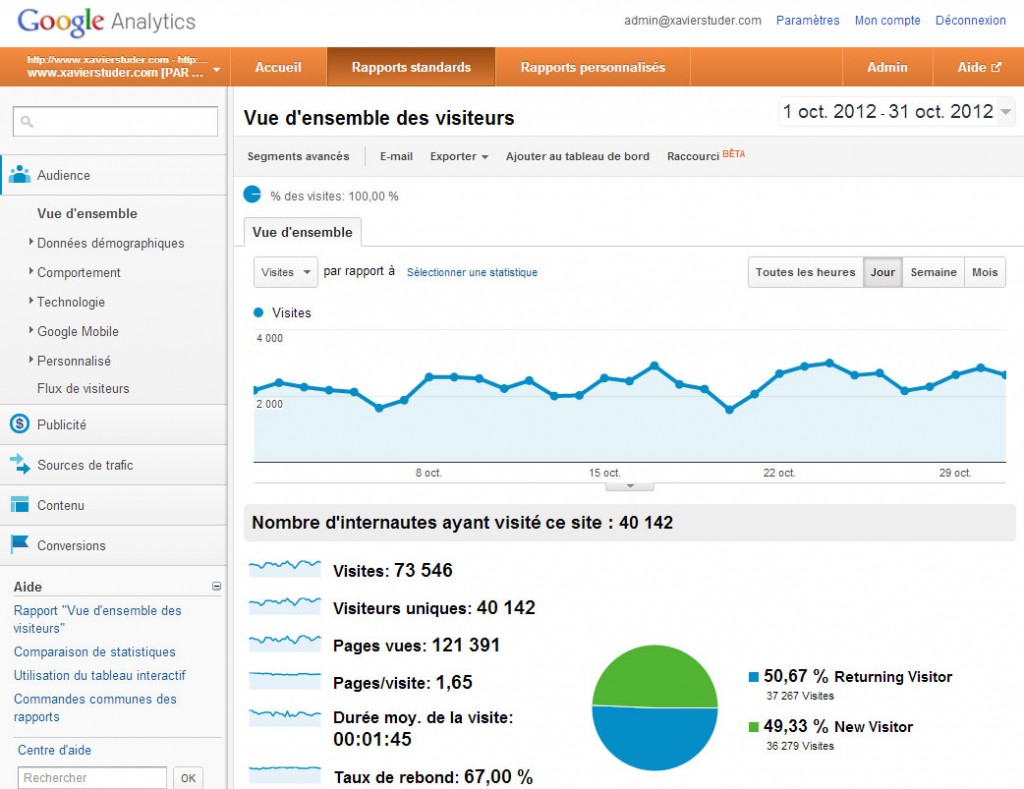Open Rapports standards tab
The image size is (1024, 789).
tap(411, 67)
